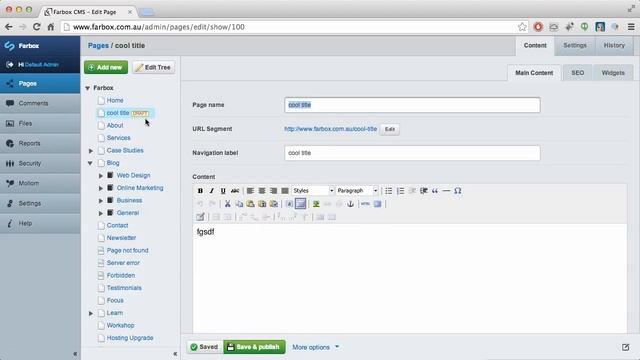This screenshot has width=640, height=360.
Task: Align text left in the editor
Action: click(x=250, y=191)
